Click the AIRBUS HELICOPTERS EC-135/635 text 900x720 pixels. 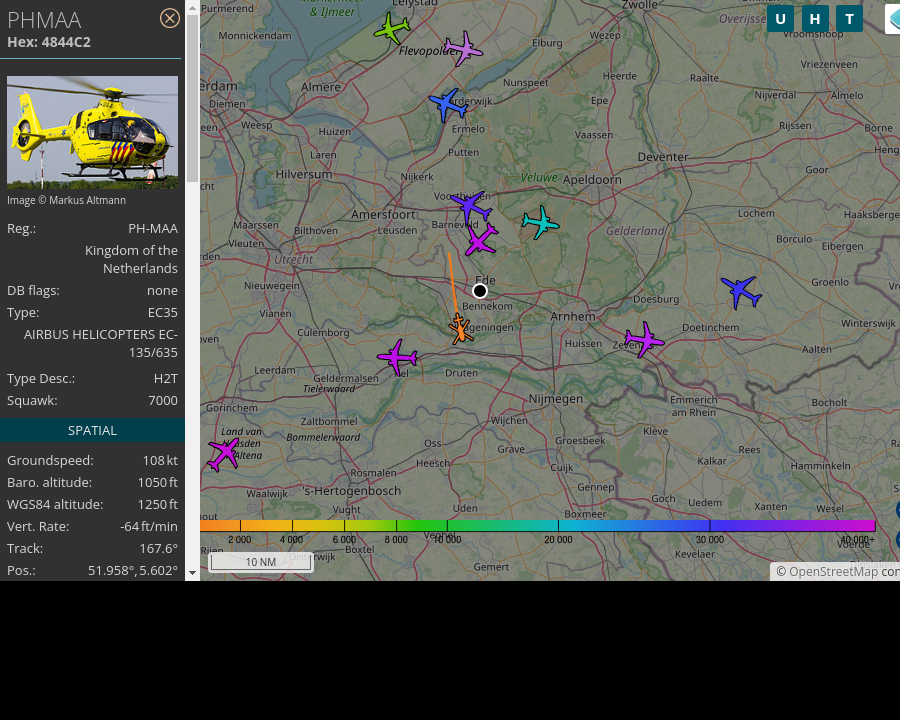(101, 343)
